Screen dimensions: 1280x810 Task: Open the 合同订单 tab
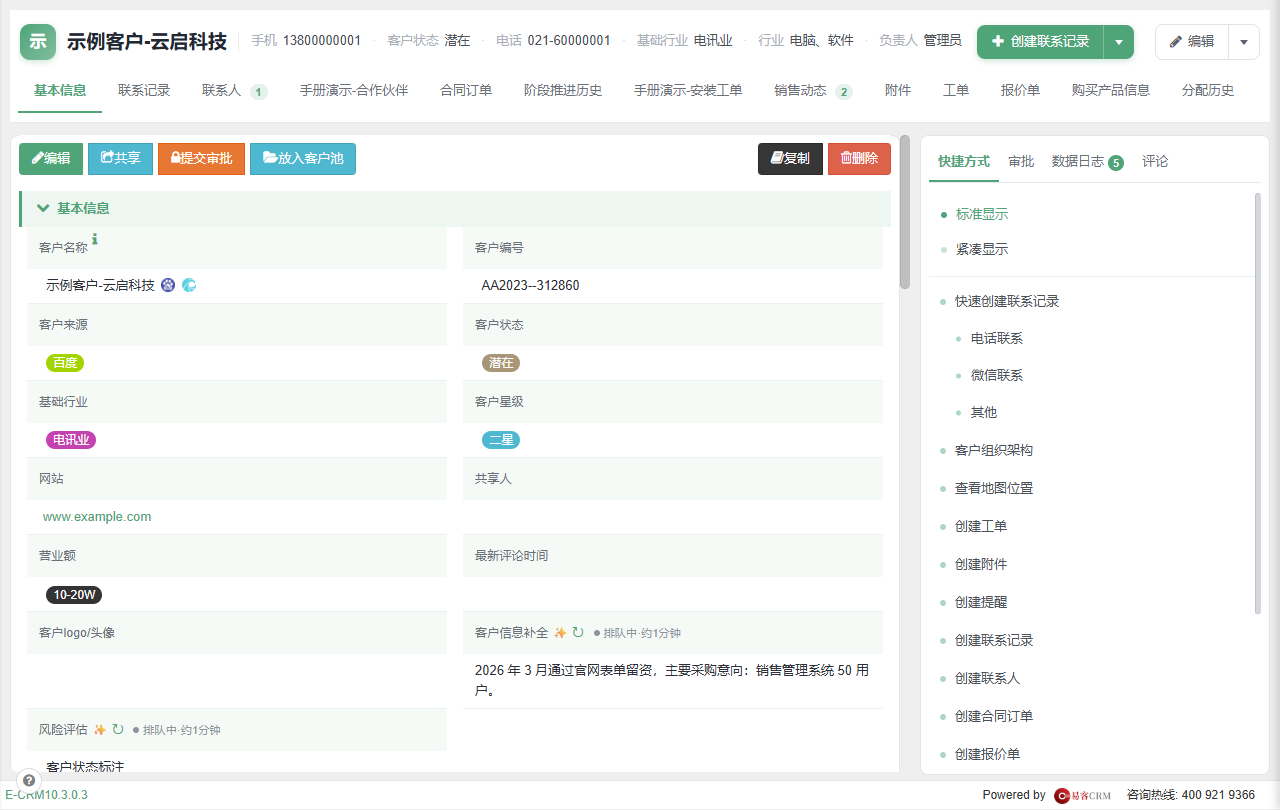tap(466, 90)
